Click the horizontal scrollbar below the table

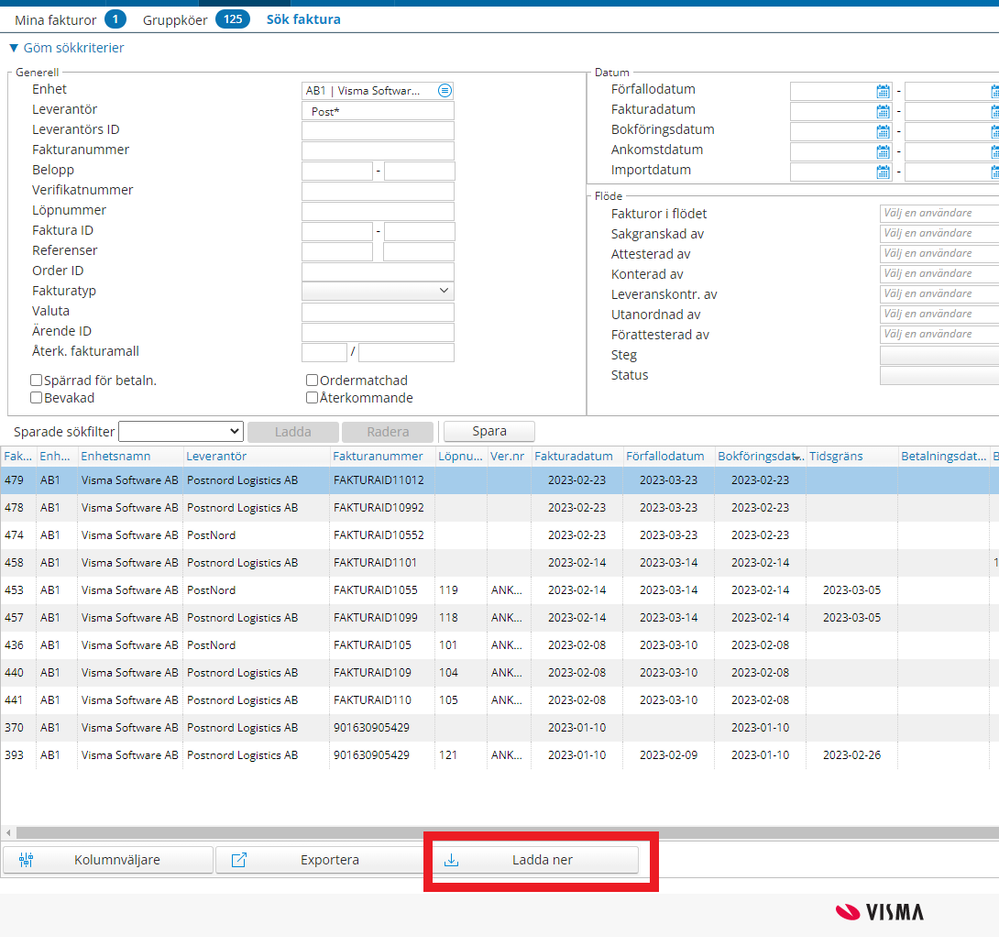(x=507, y=833)
